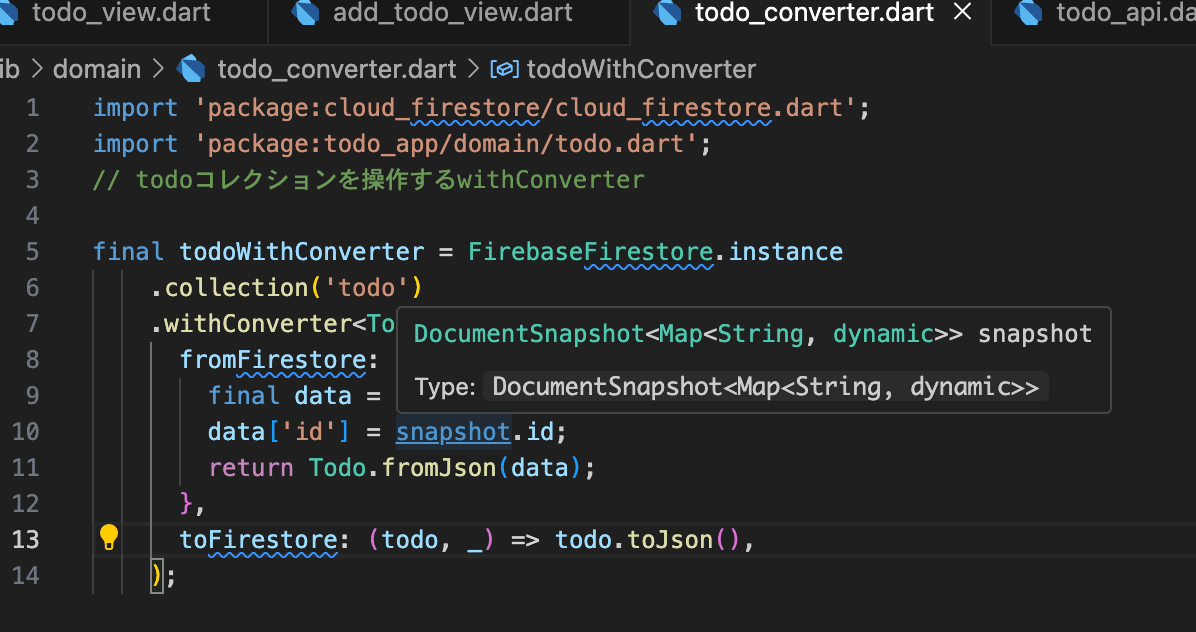Click the hover tooltip signature text
Viewport: 1196px width, 632px height.
753,334
